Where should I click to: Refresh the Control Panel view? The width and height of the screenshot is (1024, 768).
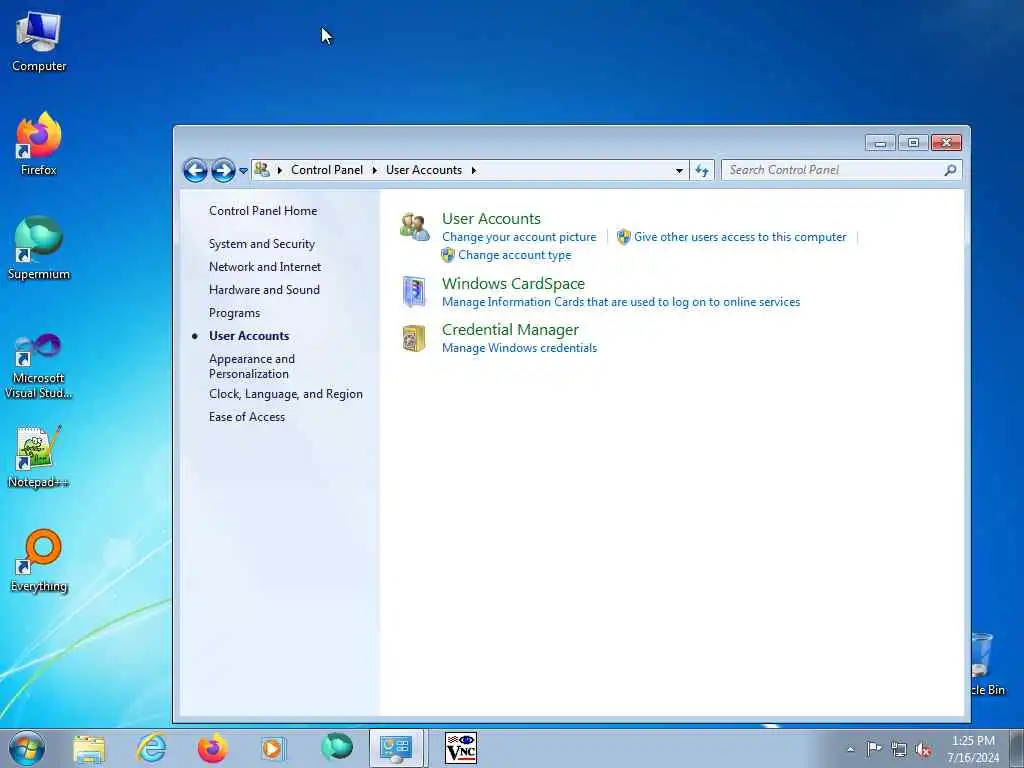coord(702,170)
